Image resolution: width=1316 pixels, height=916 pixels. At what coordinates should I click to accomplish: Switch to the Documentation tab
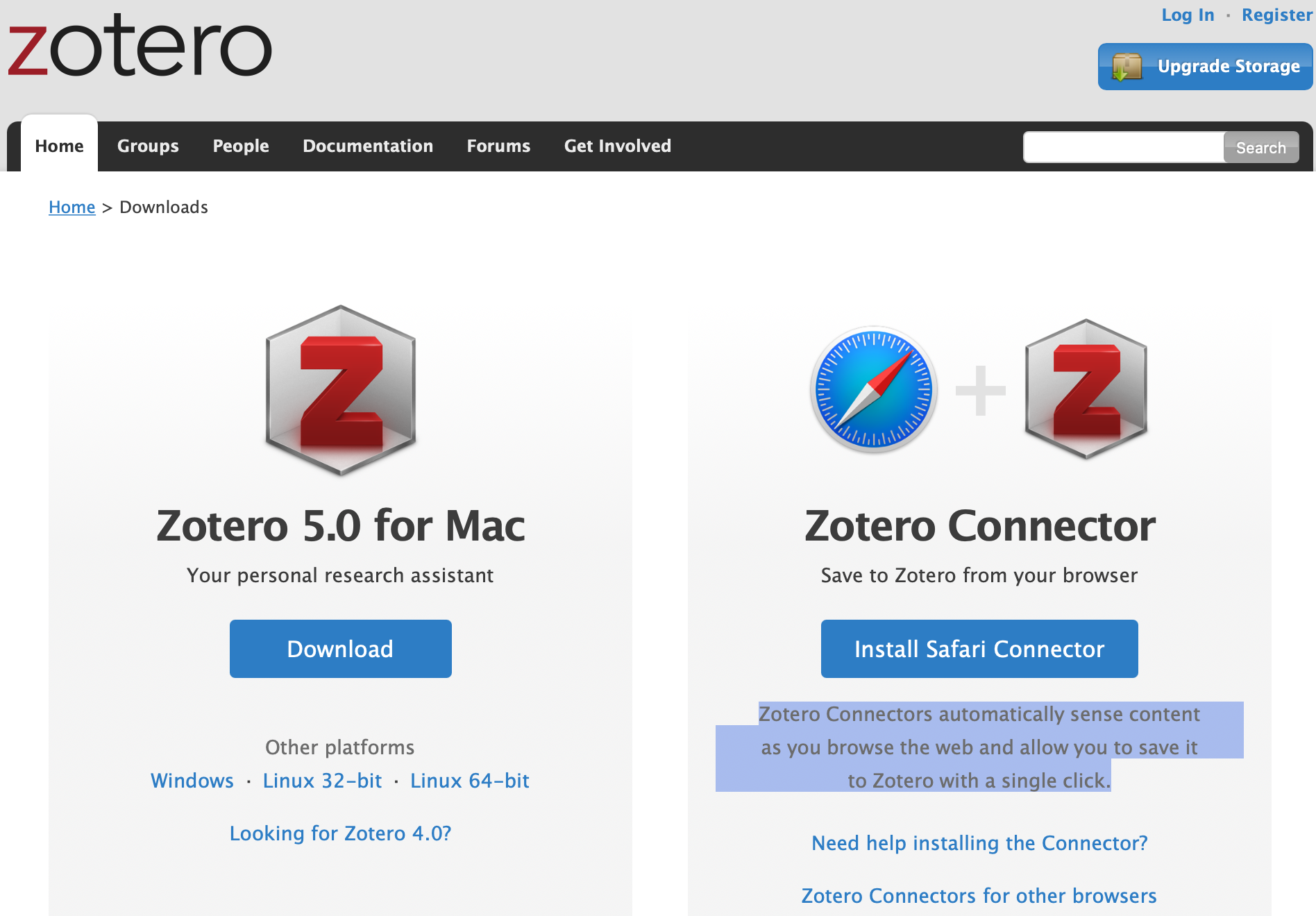click(x=368, y=146)
